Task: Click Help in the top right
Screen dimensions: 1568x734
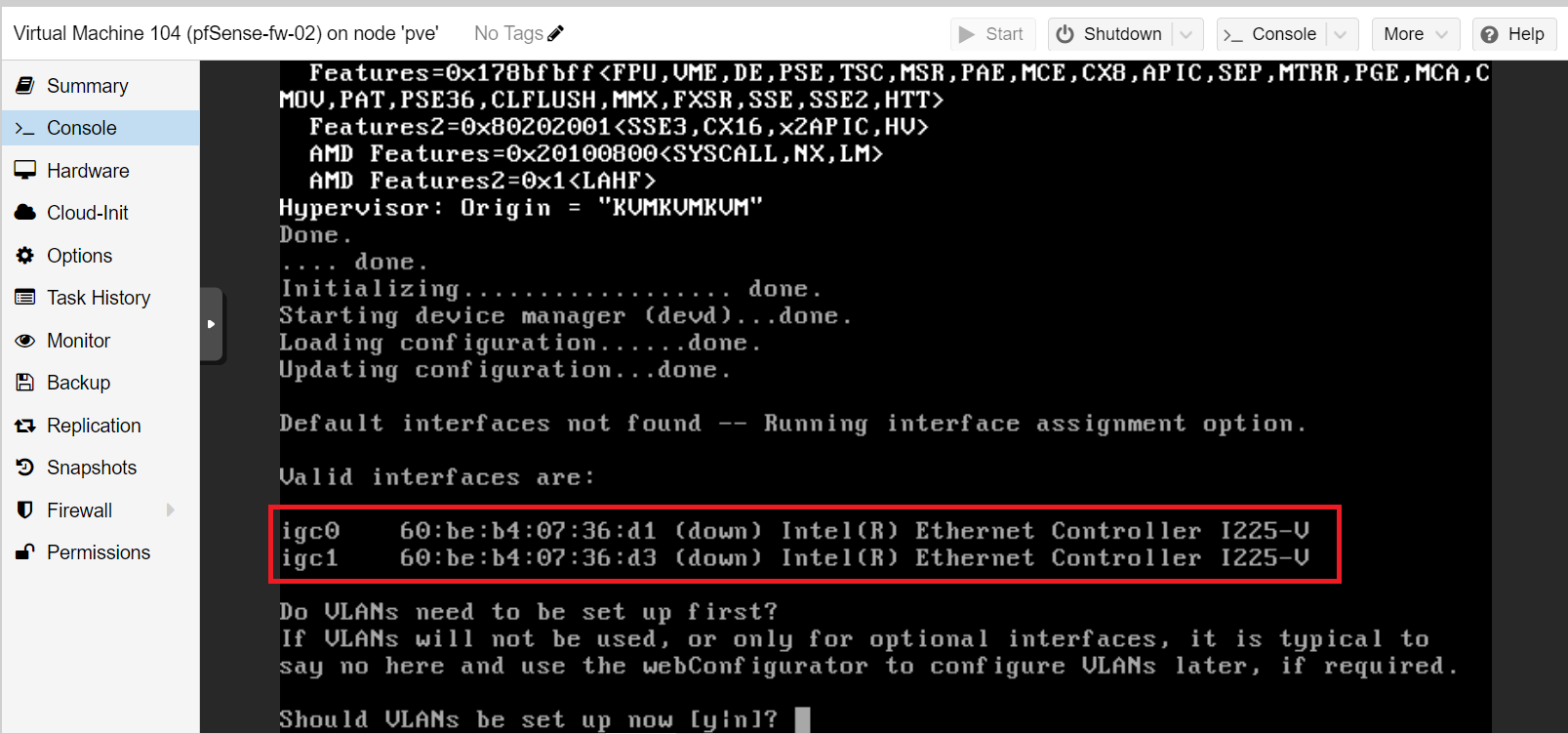Action: (x=1513, y=33)
